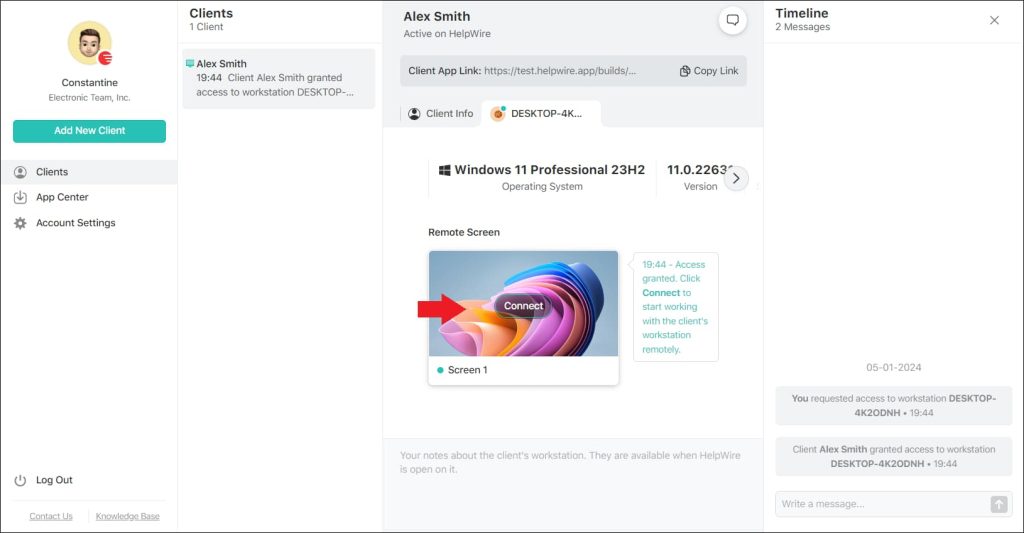Close the Timeline panel

[994, 20]
